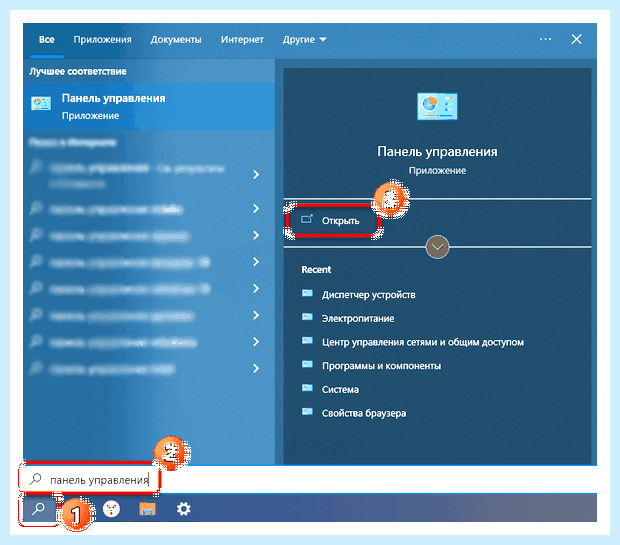Open recent item Свойства браузера
Viewport: 620px width, 545px height.
pos(364,413)
